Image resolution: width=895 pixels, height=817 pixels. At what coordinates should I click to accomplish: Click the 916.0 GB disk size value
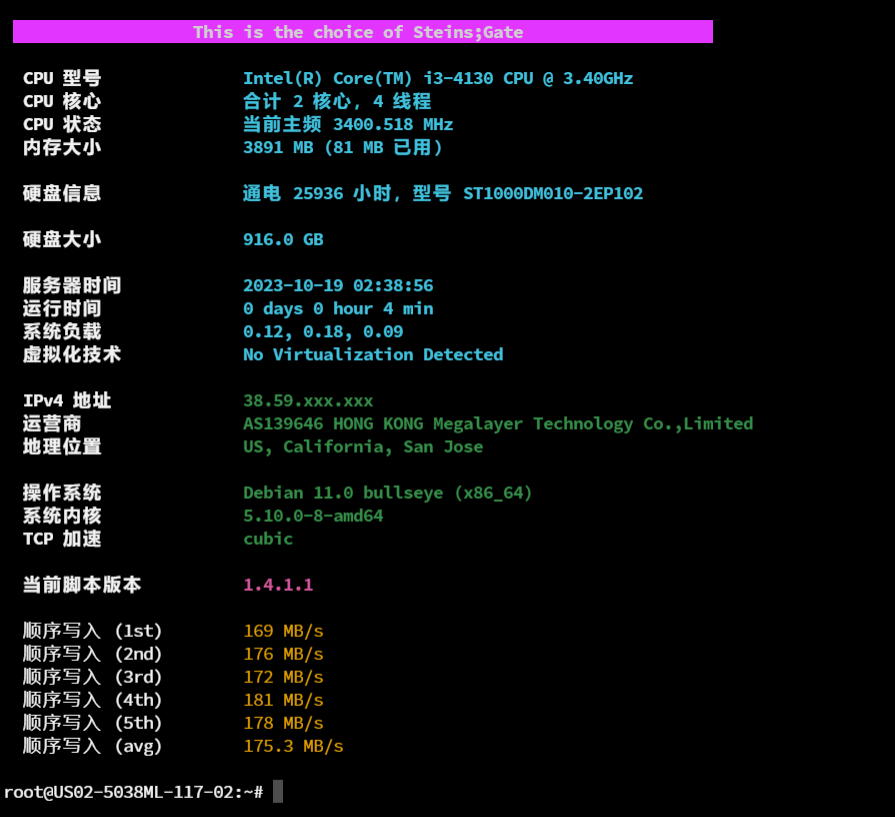(283, 239)
